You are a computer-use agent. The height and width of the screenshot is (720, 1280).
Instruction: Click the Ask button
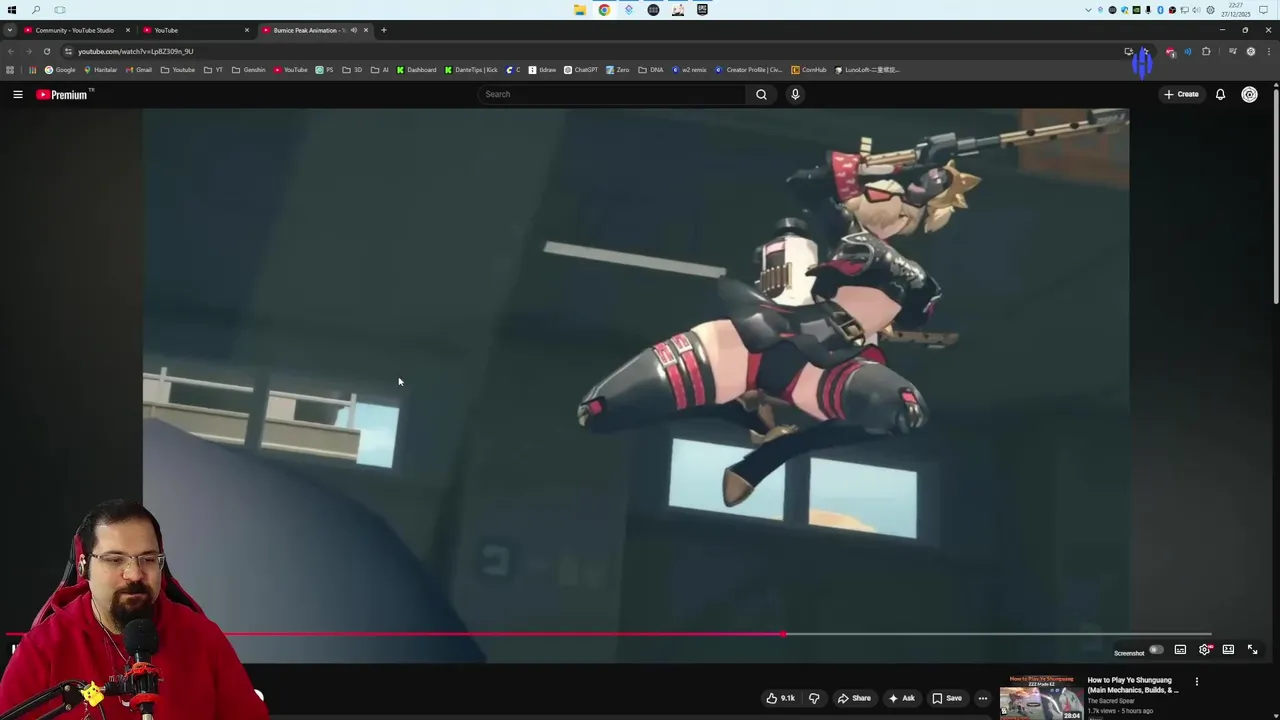pyautogui.click(x=901, y=698)
